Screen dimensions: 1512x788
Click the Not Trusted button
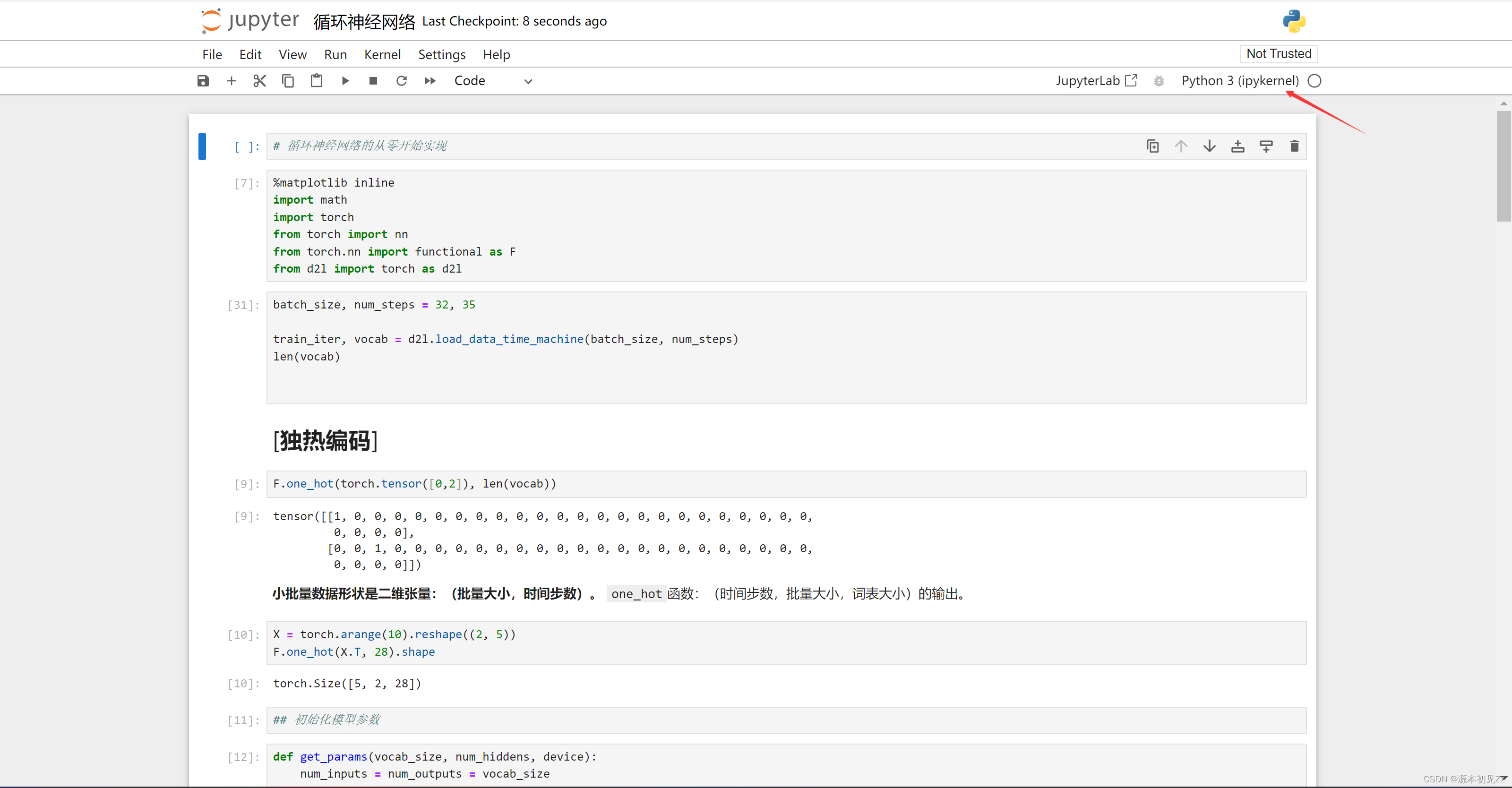(x=1279, y=54)
